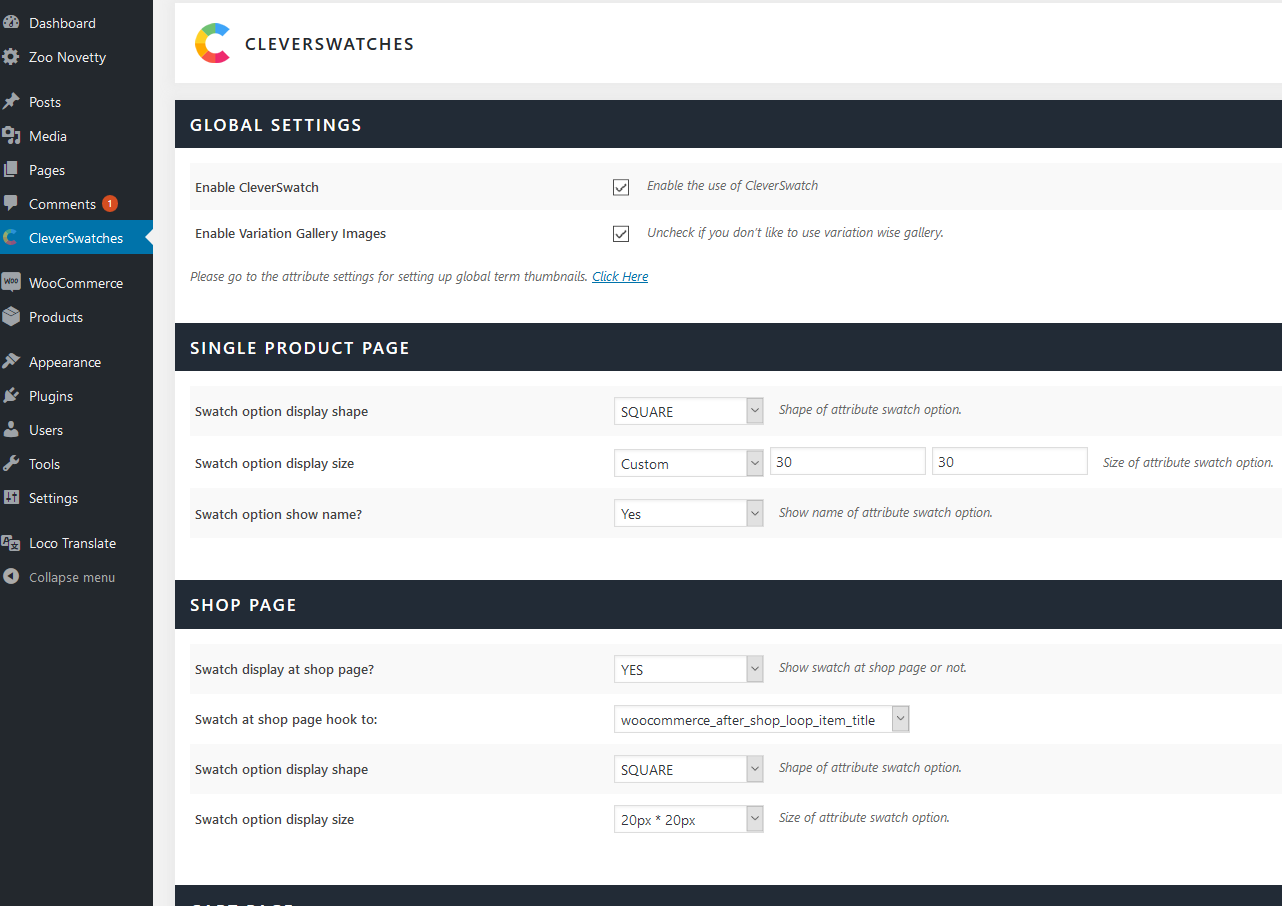
Task: Click Collapse menu label
Action: [x=72, y=577]
